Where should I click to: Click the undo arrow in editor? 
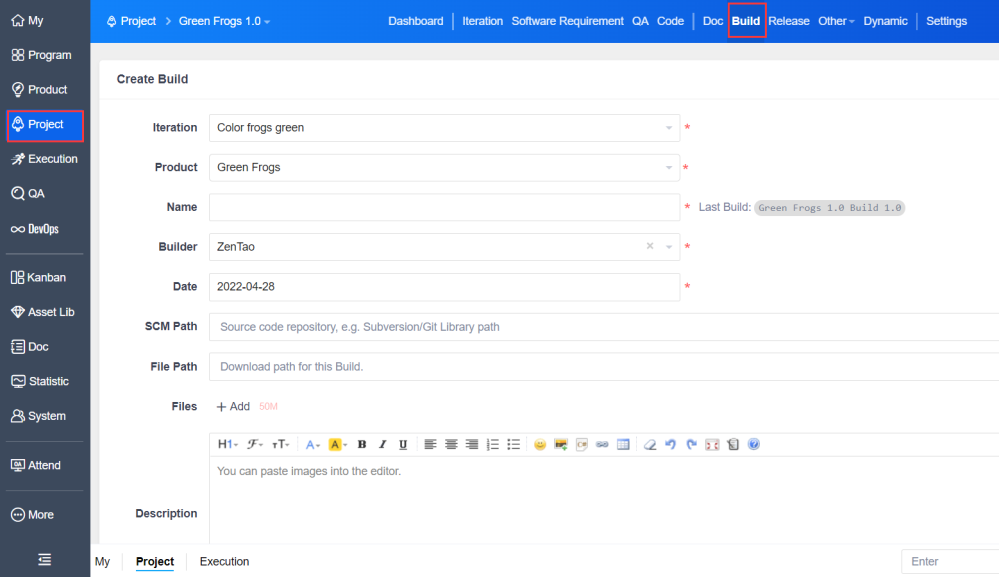pyautogui.click(x=670, y=444)
